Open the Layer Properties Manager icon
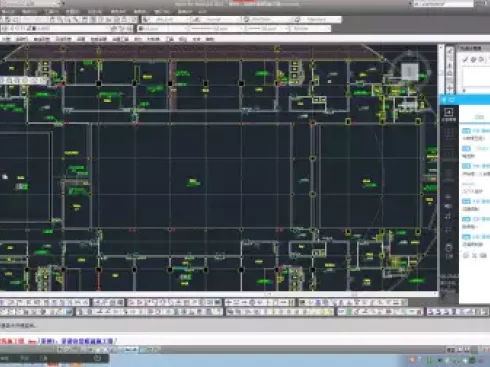 click(5, 29)
